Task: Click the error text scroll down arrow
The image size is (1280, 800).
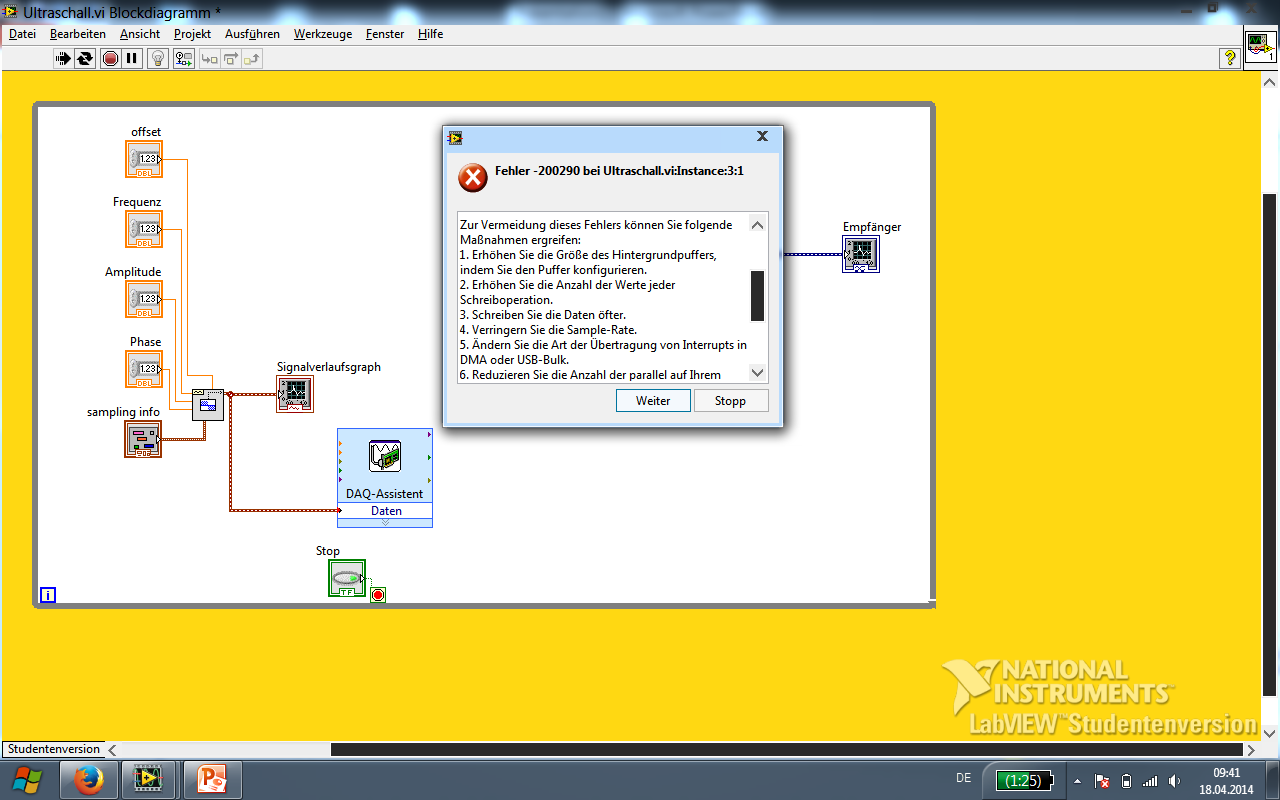Action: pos(758,372)
